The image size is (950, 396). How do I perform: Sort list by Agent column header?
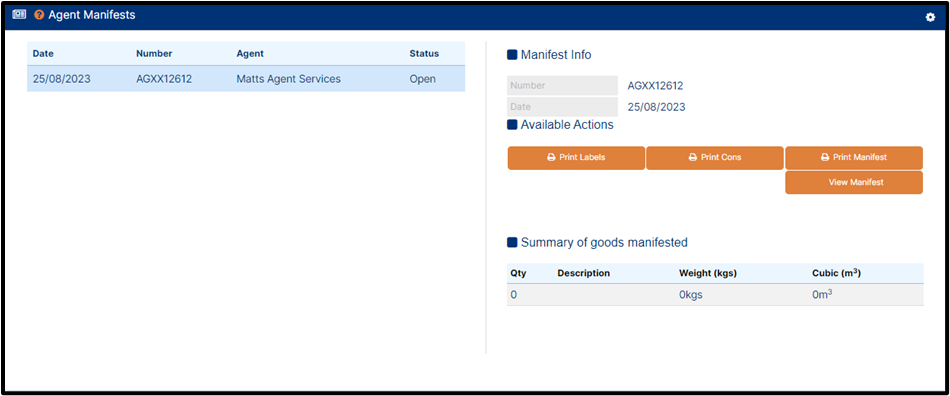[250, 53]
